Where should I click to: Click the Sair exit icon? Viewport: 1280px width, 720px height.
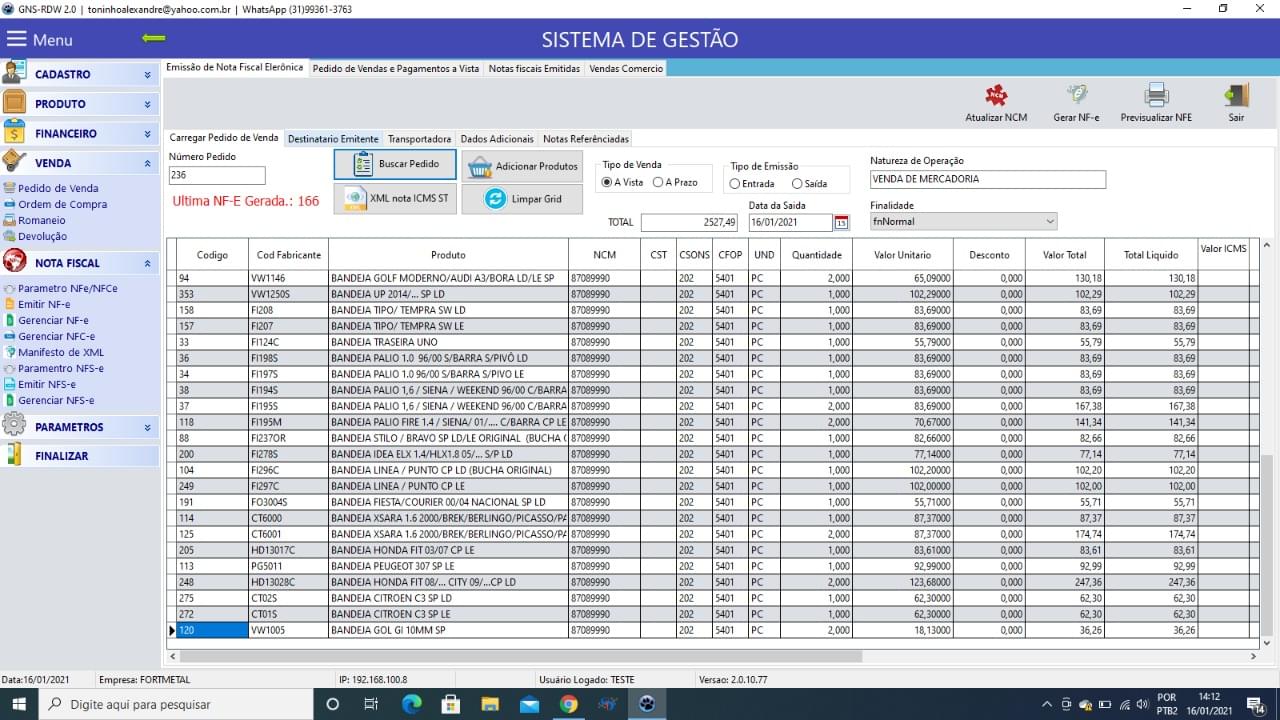click(x=1236, y=96)
